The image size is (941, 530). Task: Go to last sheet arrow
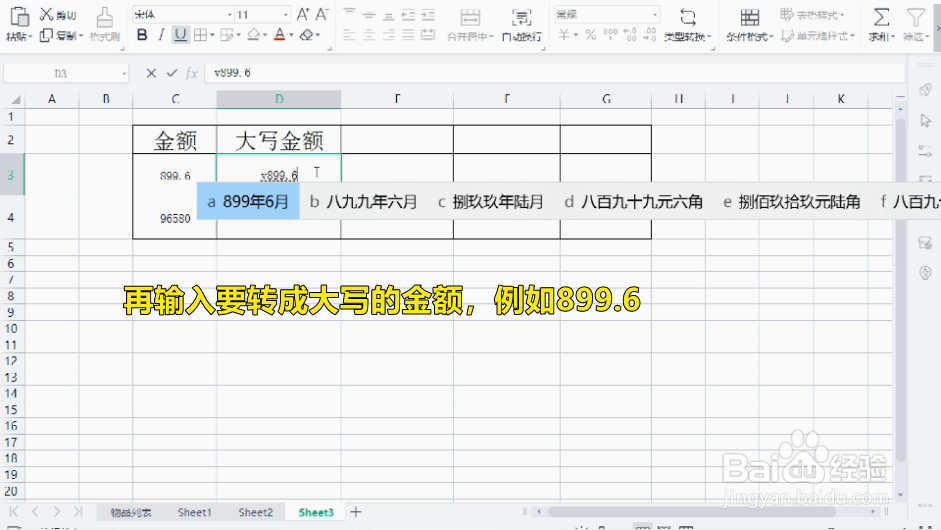(77, 511)
